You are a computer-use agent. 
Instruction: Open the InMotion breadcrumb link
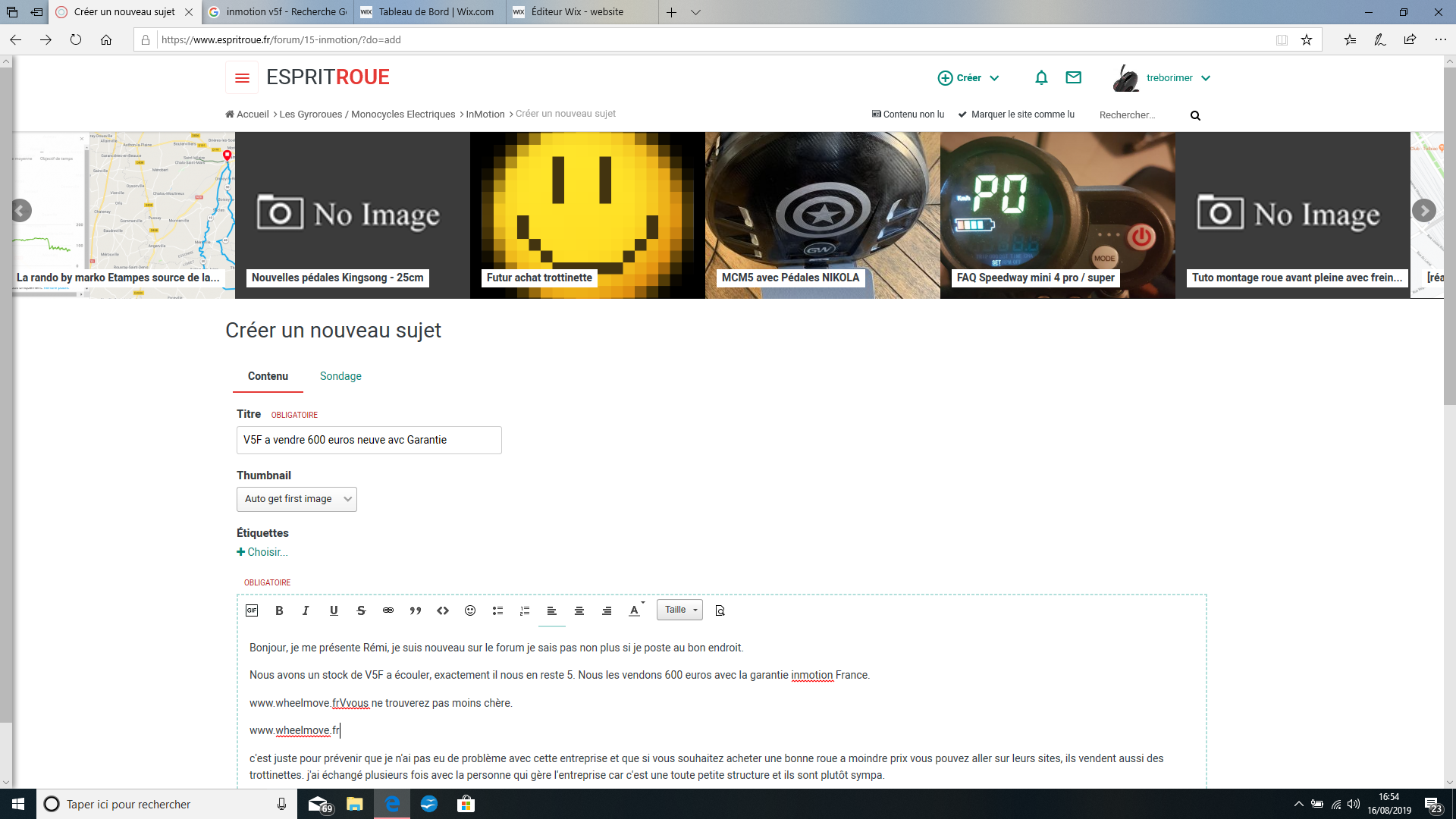point(485,115)
